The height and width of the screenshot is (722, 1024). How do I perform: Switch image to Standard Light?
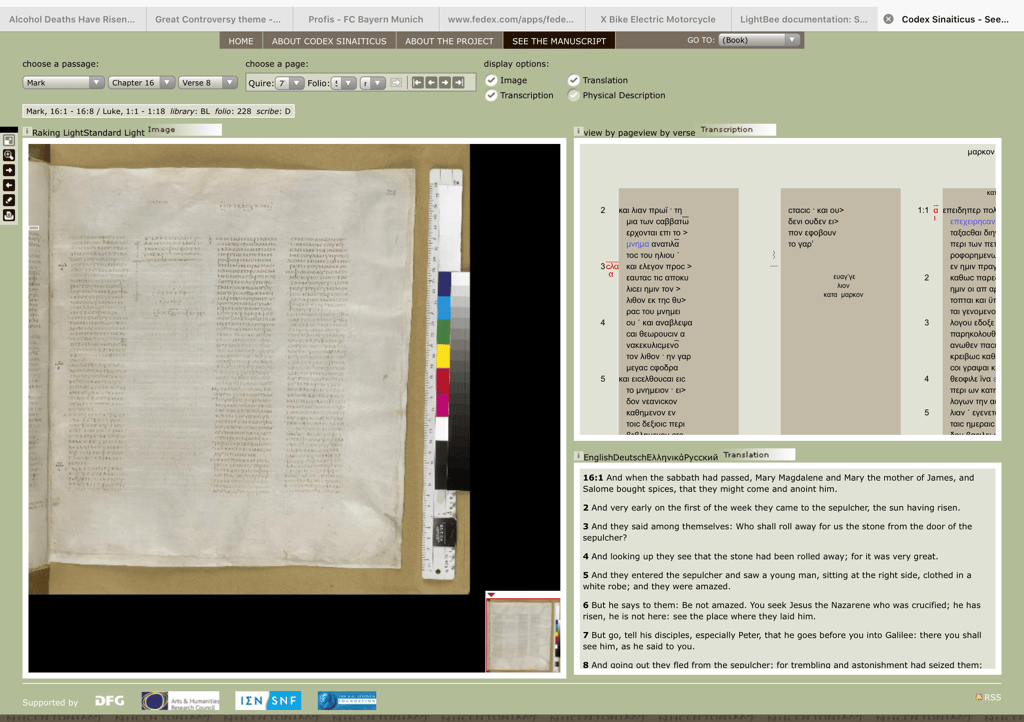[x=112, y=133]
